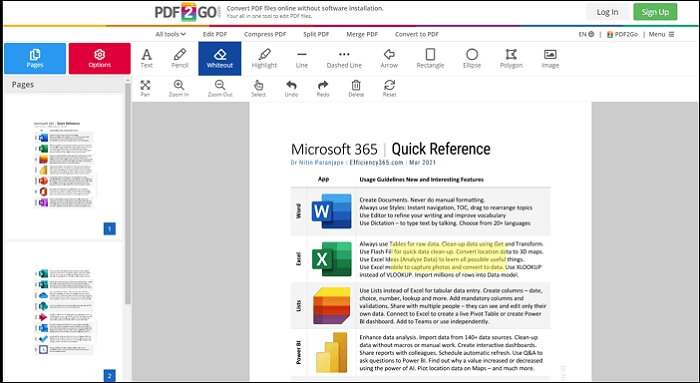Click the Zoom Out magnifier
The height and width of the screenshot is (383, 700).
pyautogui.click(x=220, y=88)
